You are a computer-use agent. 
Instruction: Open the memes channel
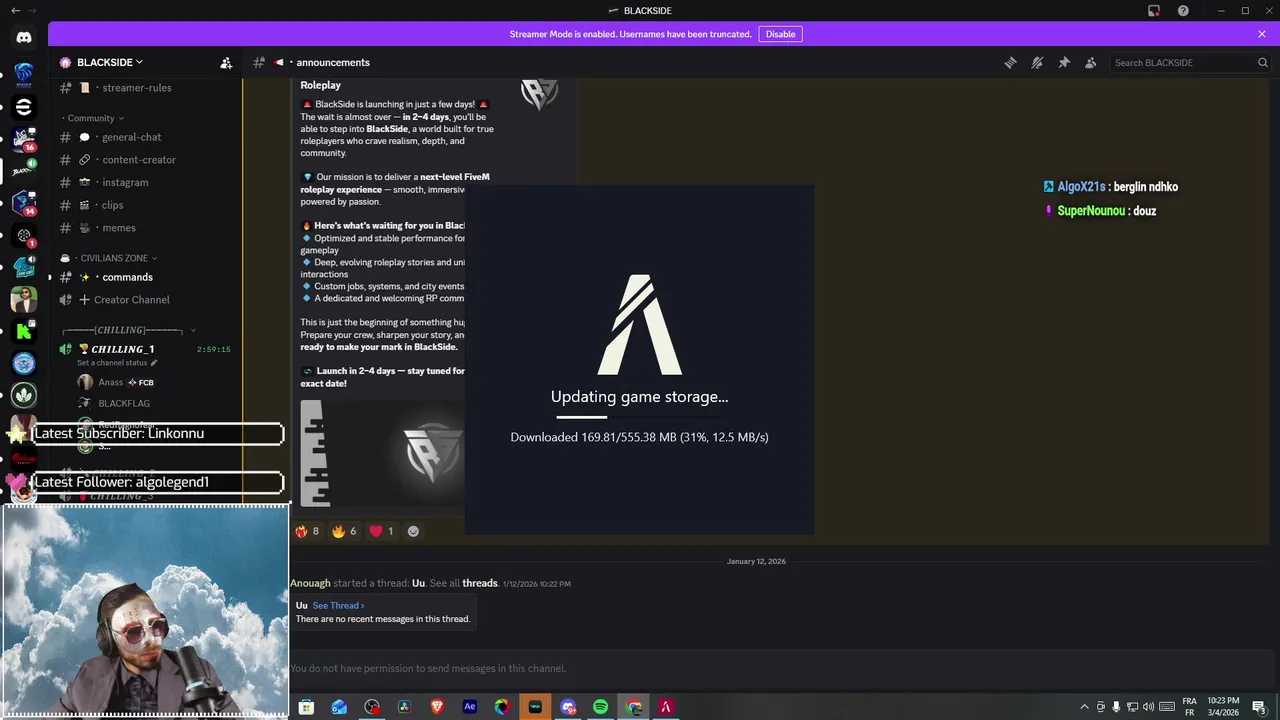118,228
